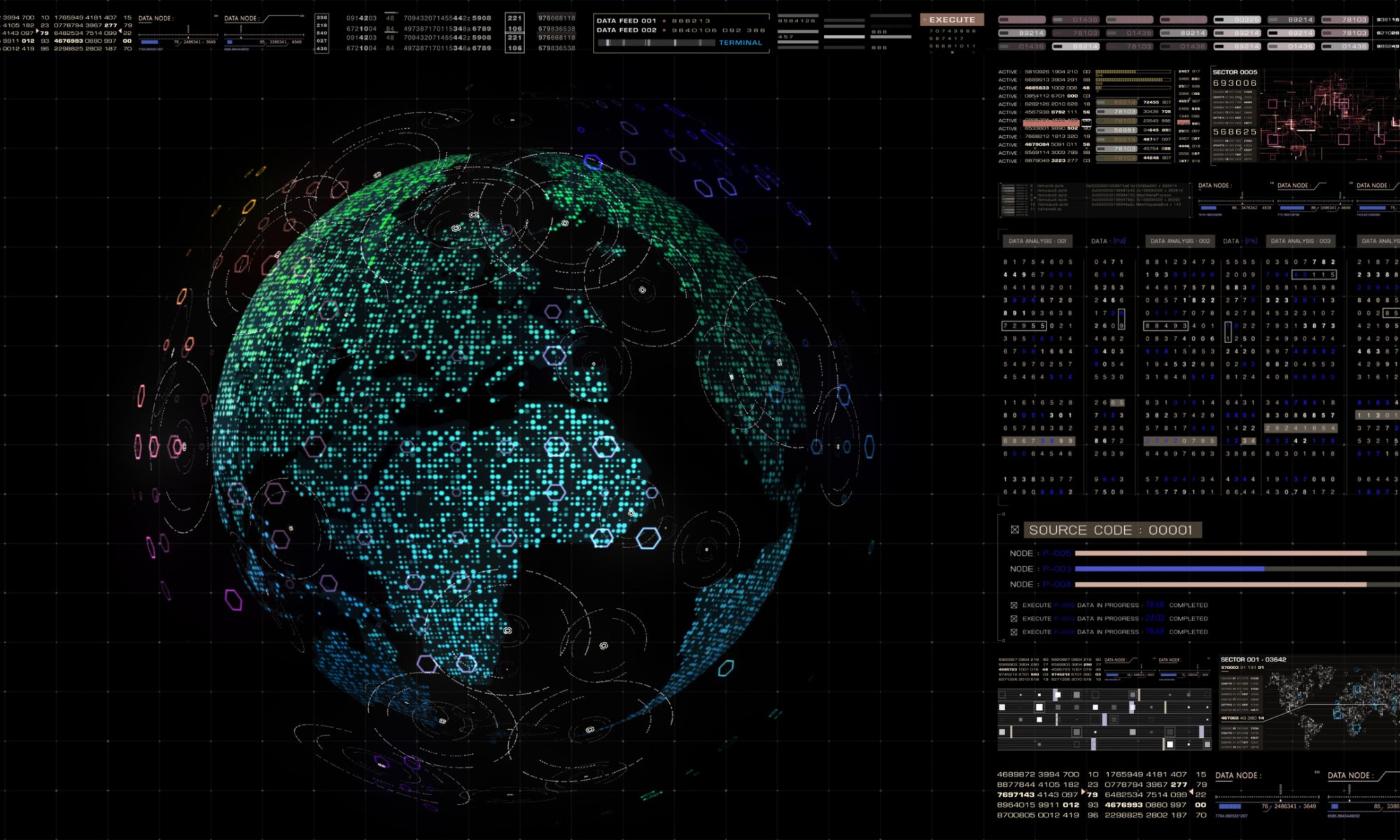This screenshot has width=1400, height=840.
Task: Click the SOURCE CODE : 00001 header
Action: click(x=1112, y=530)
